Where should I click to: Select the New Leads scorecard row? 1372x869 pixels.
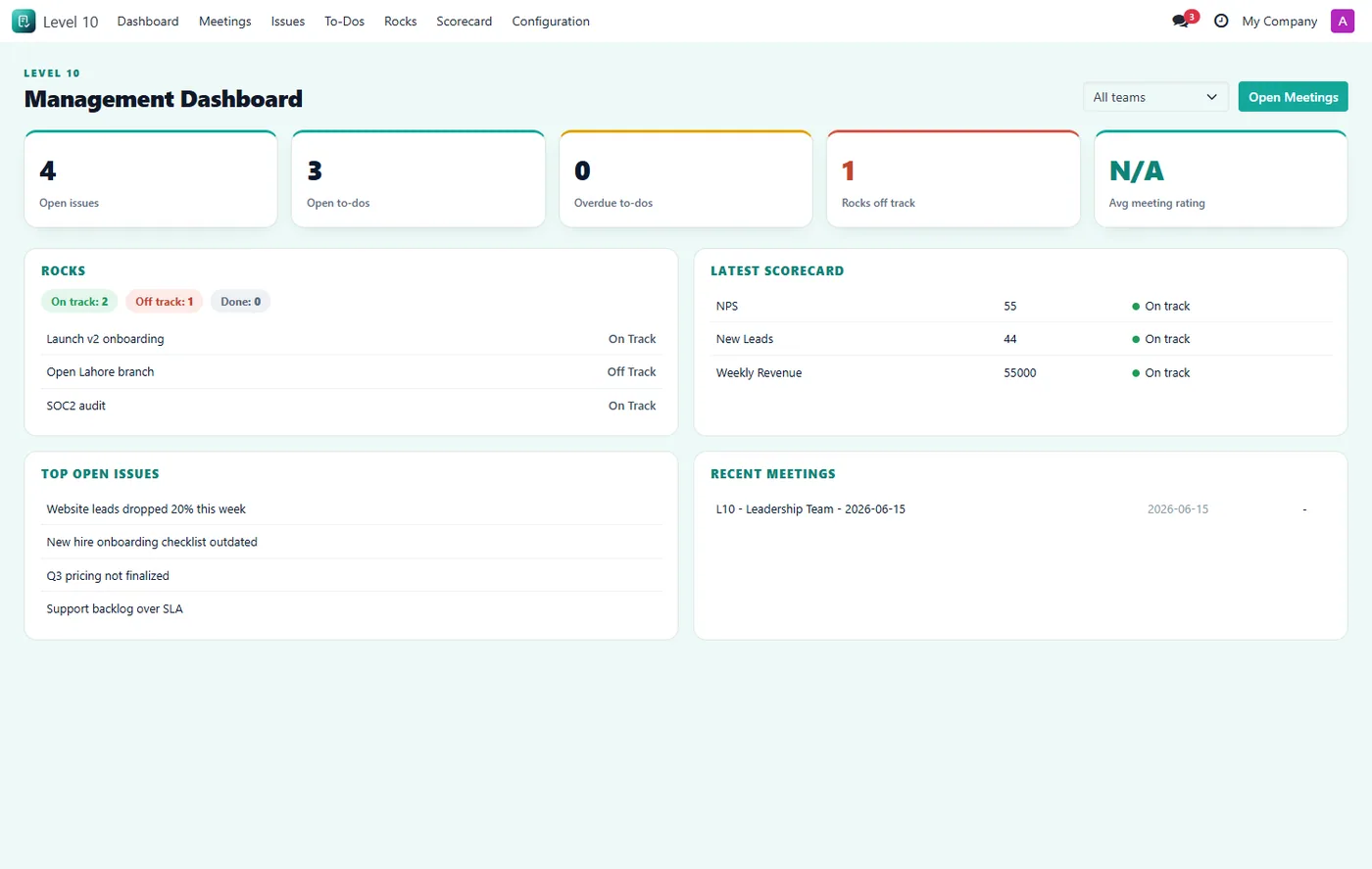coord(1021,339)
